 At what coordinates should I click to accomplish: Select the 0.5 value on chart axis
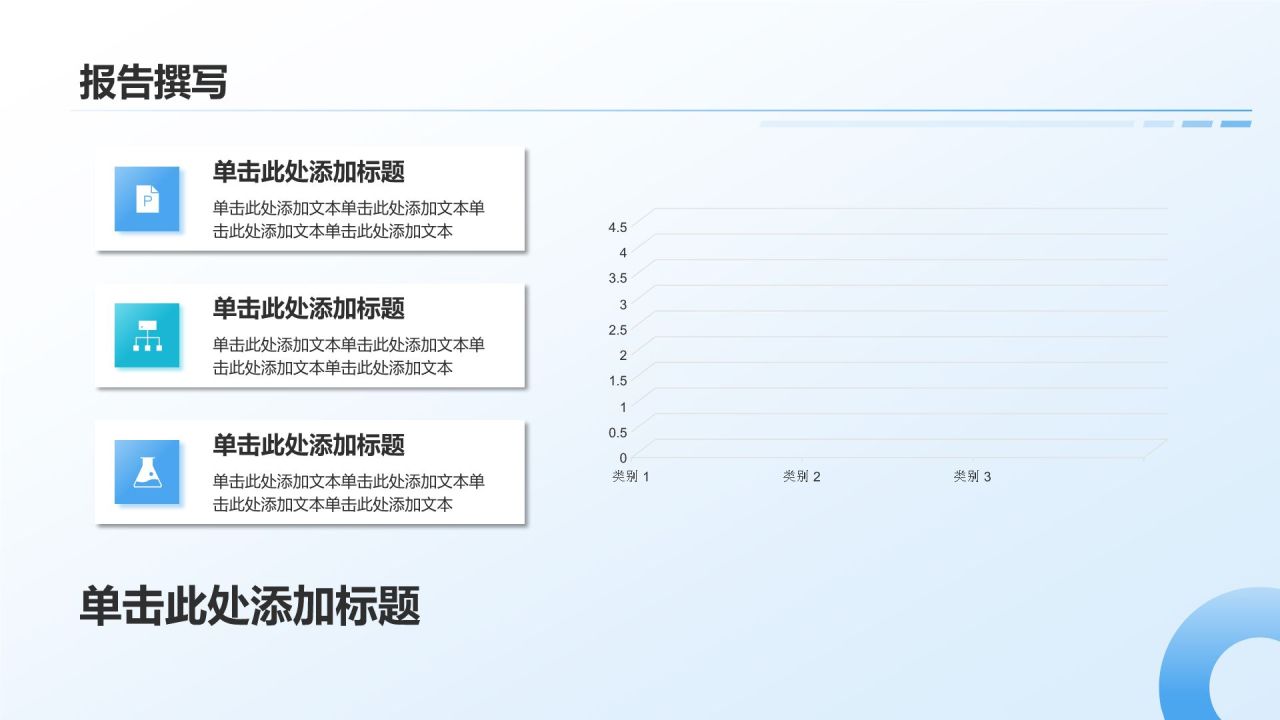point(617,432)
